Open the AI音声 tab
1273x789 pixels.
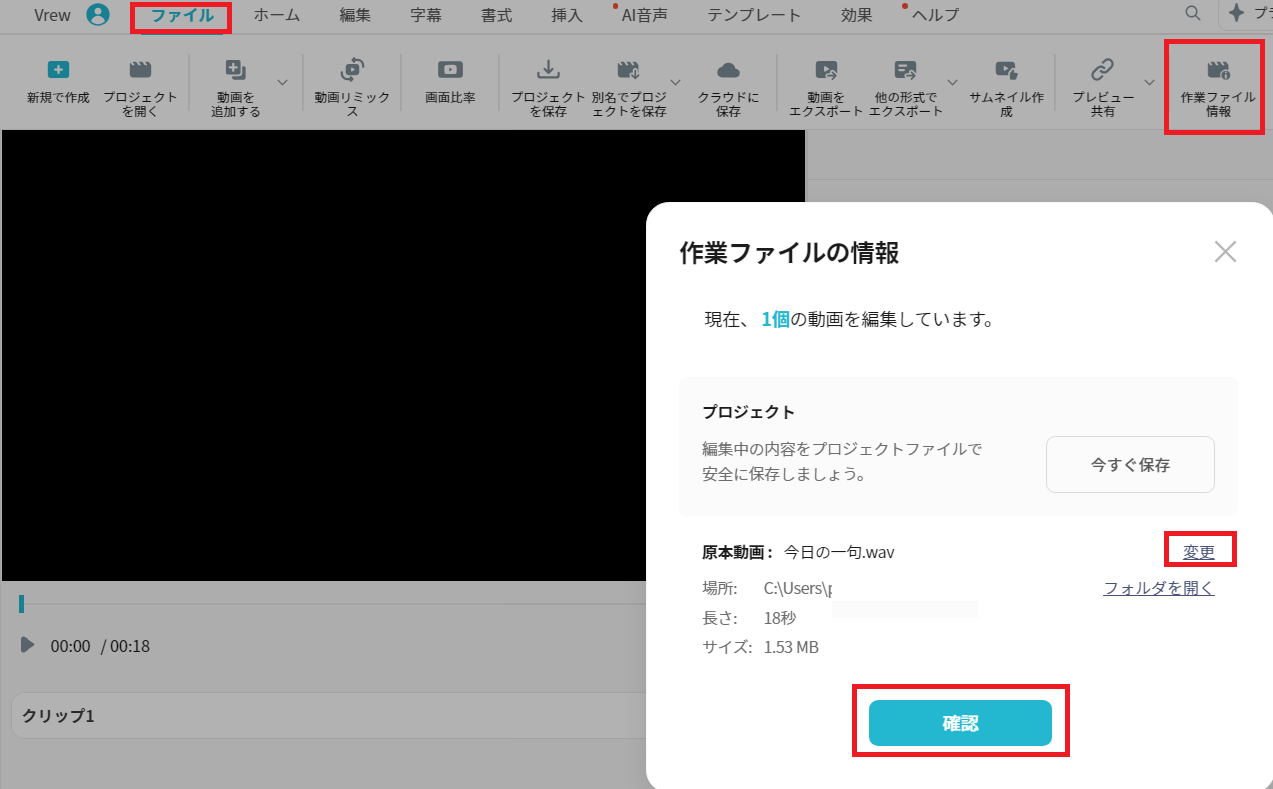[644, 15]
